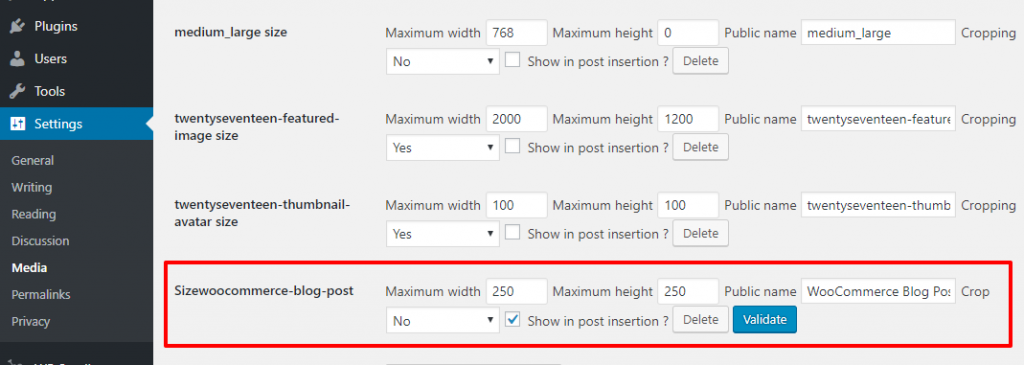Select the Maximum height field with 1200
The image size is (1024, 365).
point(688,119)
